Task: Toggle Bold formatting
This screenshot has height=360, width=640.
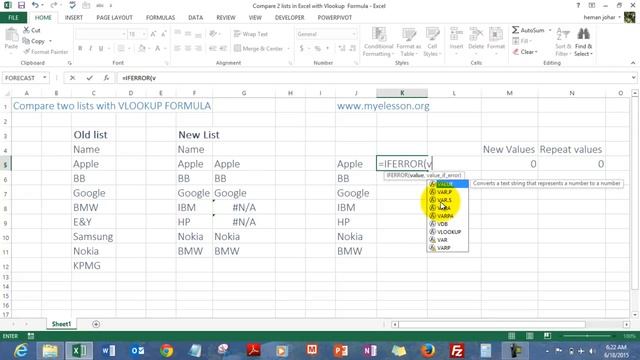Action: (x=80, y=49)
